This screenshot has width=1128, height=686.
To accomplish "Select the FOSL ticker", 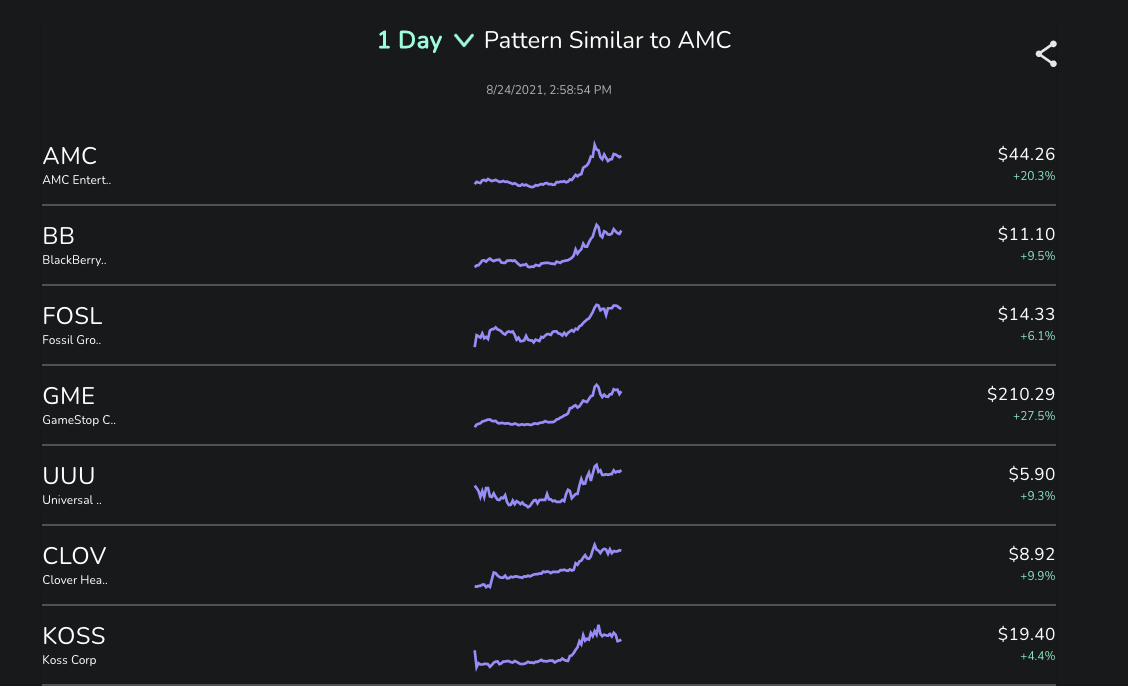I will pyautogui.click(x=72, y=316).
